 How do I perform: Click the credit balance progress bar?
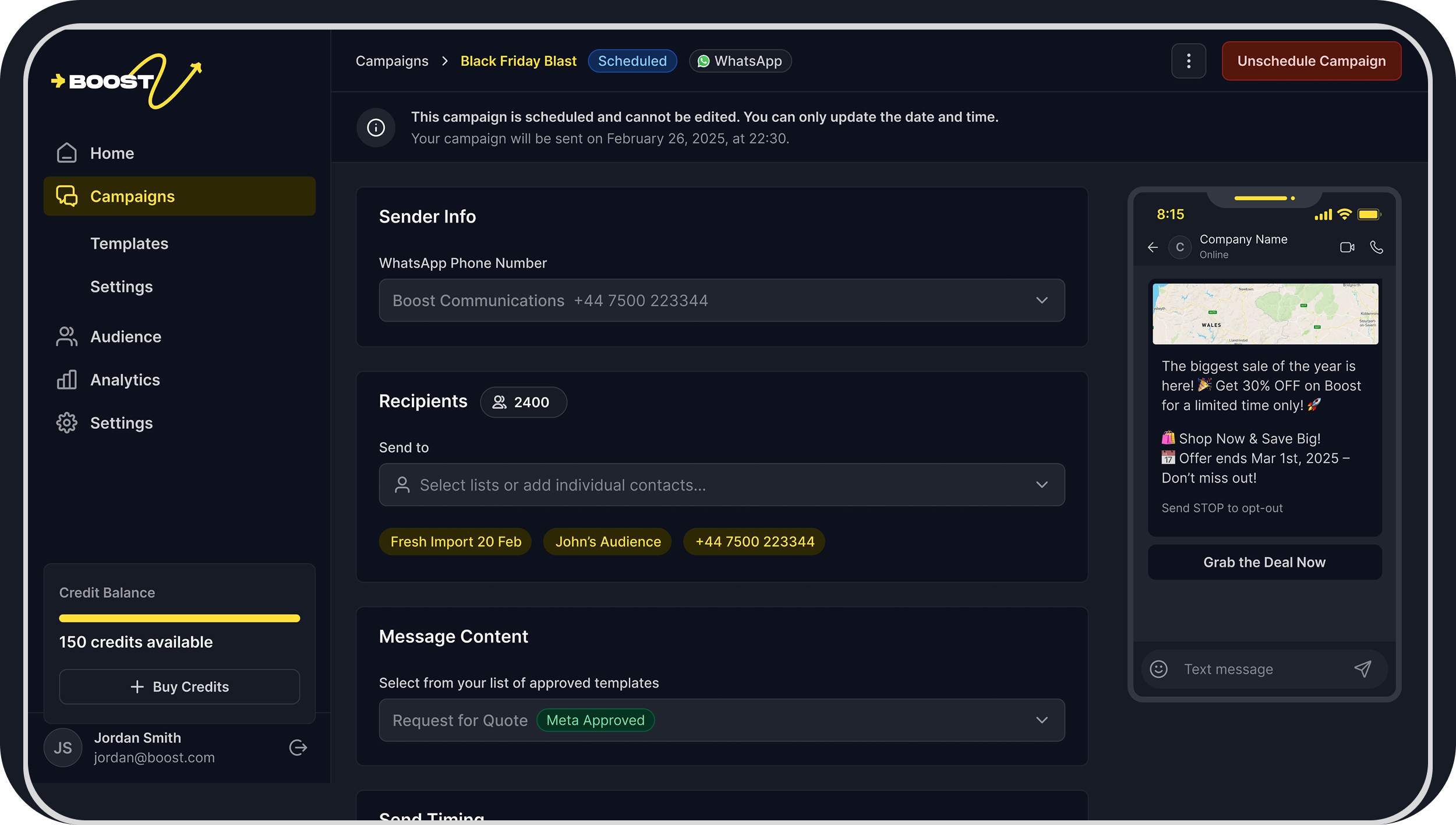179,618
